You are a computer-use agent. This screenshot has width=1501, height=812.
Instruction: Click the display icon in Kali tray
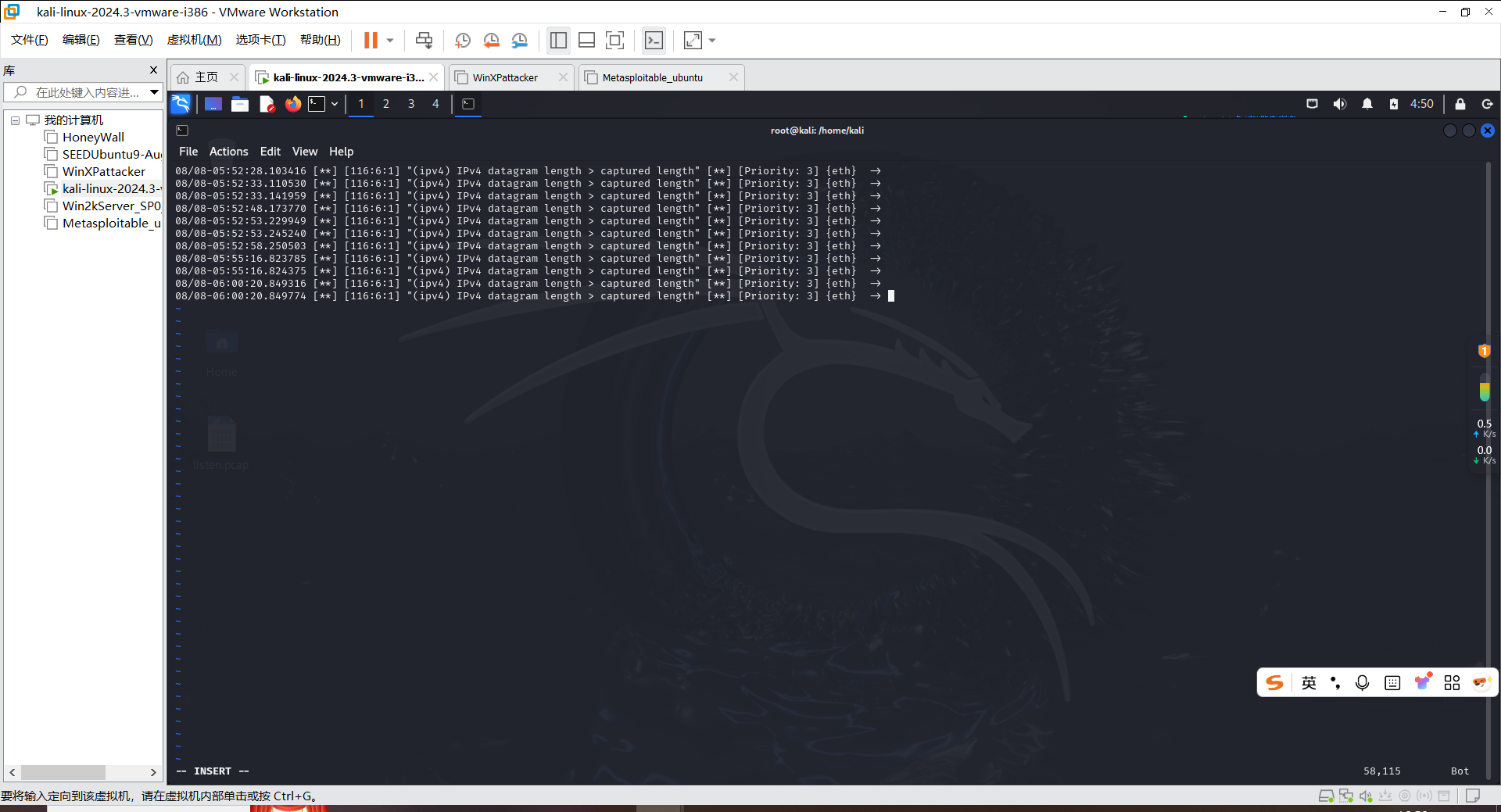click(x=1312, y=104)
